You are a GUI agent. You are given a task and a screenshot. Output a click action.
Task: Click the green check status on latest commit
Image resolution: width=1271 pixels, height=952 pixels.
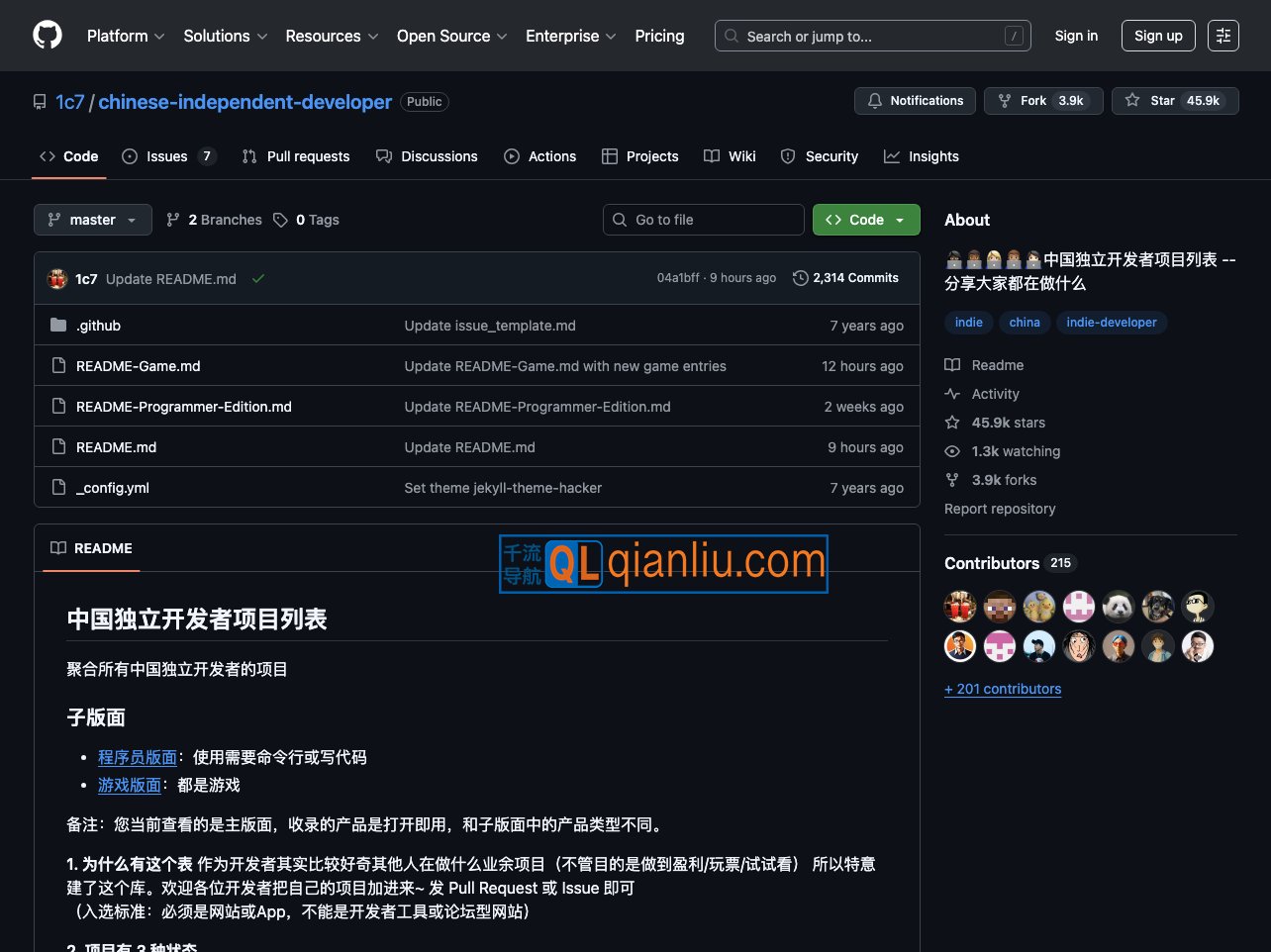click(258, 278)
